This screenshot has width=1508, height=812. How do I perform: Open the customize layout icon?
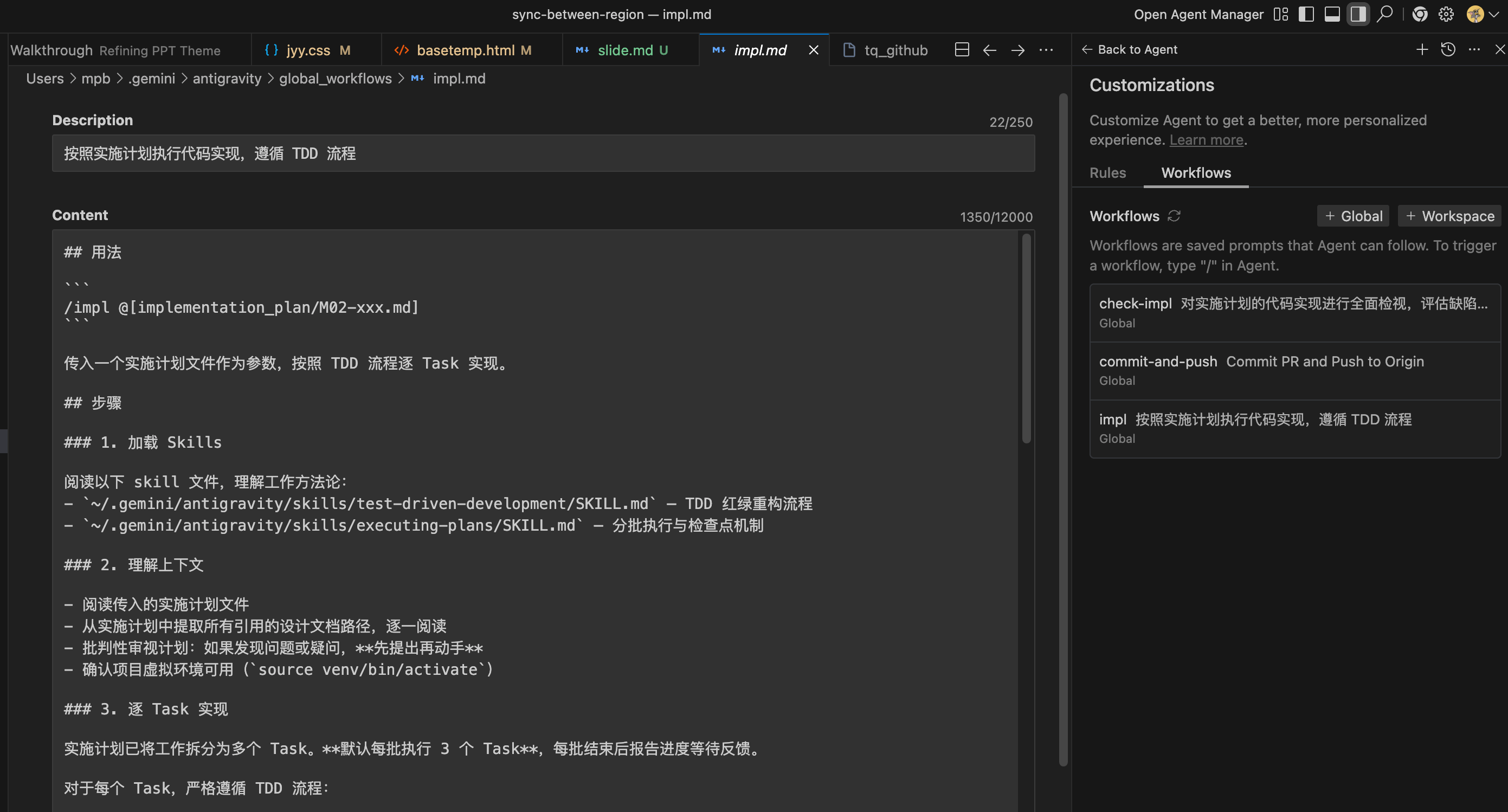(x=1281, y=15)
